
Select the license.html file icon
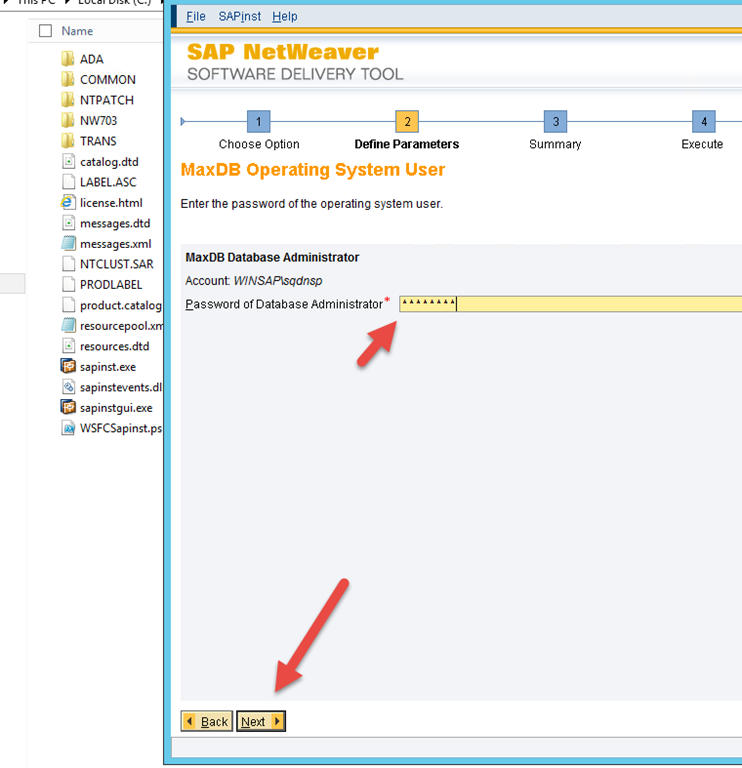tap(68, 202)
